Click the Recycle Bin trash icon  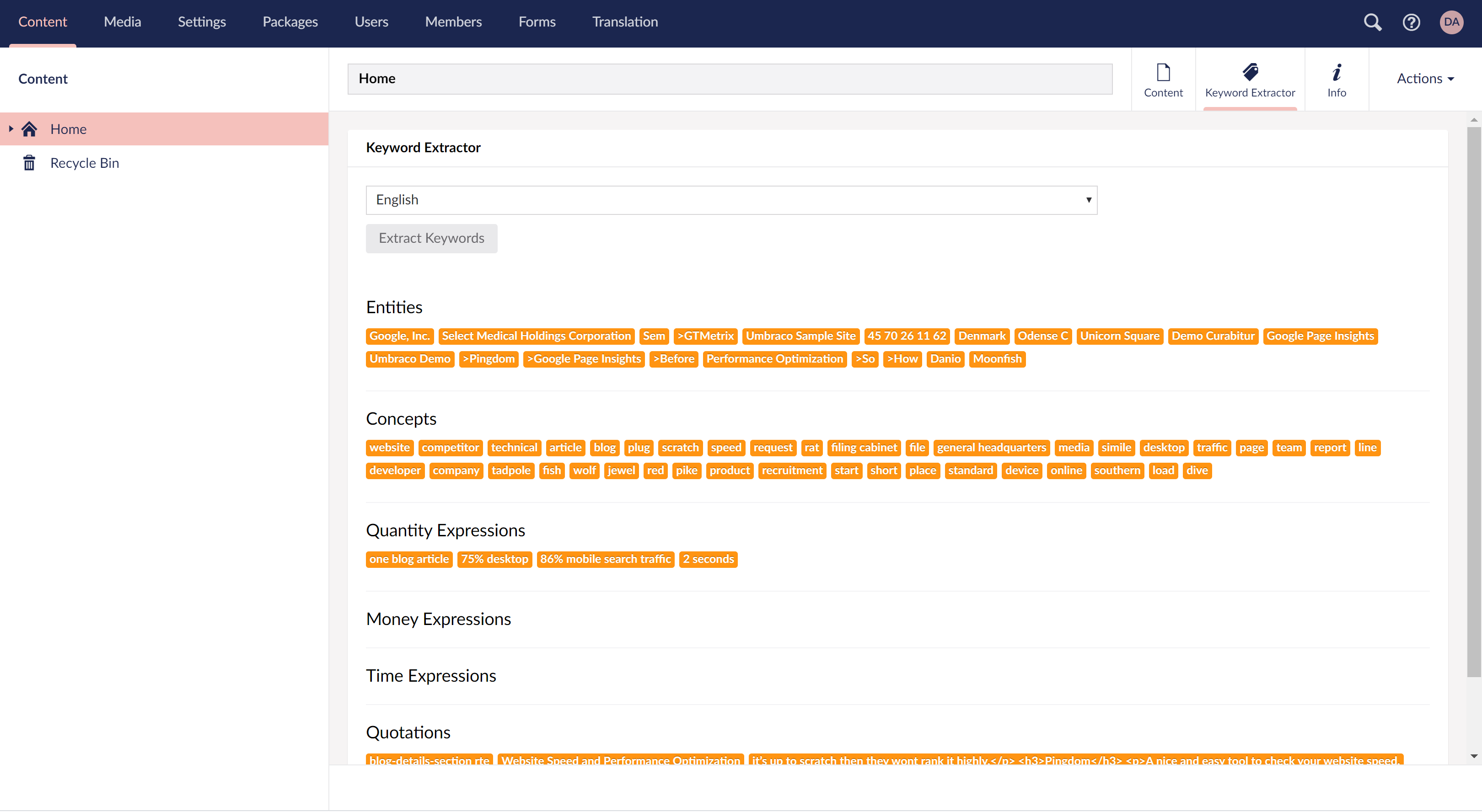tap(29, 163)
